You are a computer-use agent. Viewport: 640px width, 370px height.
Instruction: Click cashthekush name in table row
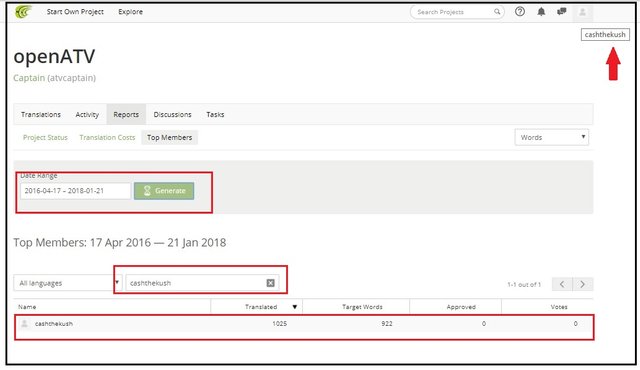54,323
